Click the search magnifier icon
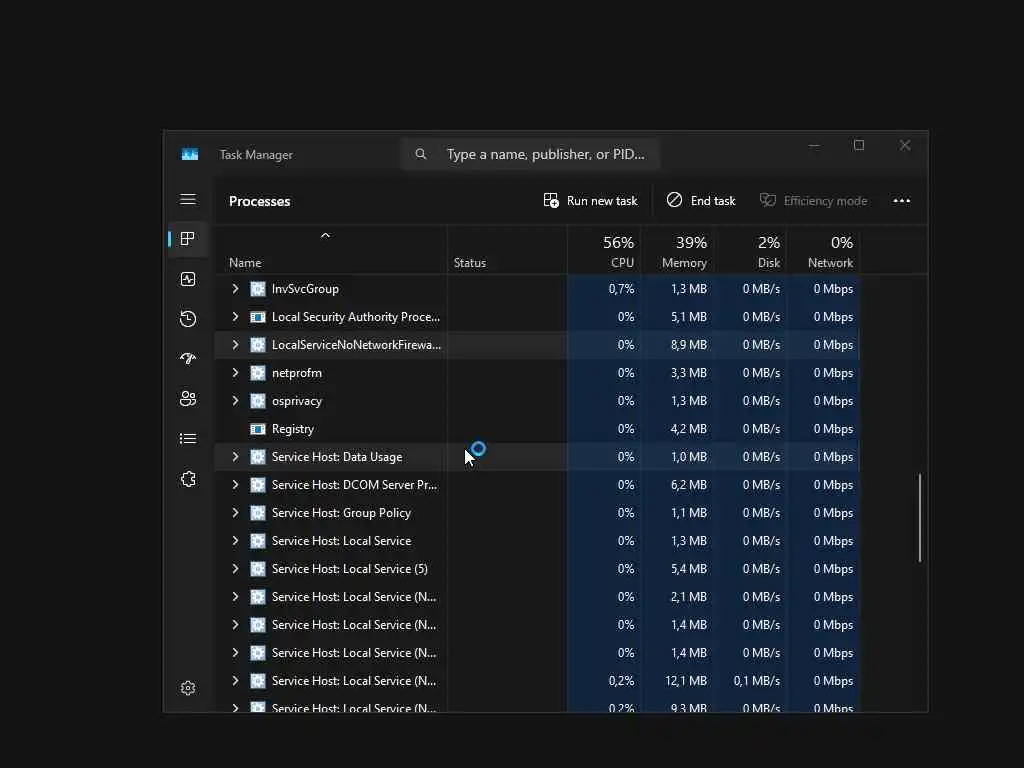Image resolution: width=1024 pixels, height=768 pixels. 421,154
